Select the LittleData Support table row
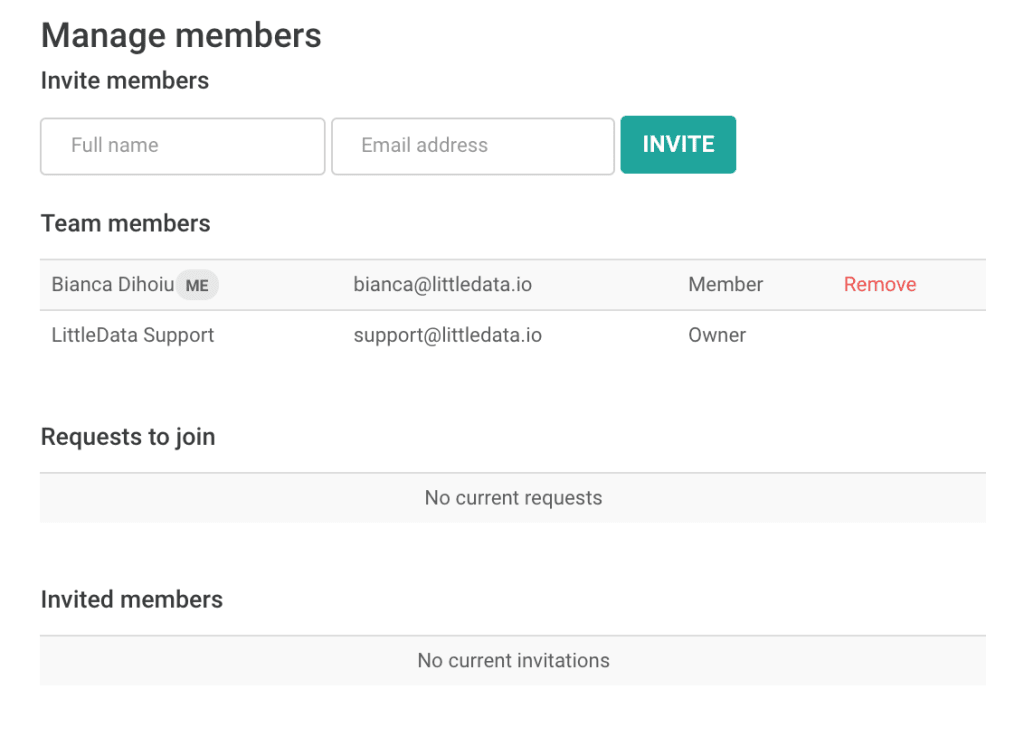 pos(513,335)
